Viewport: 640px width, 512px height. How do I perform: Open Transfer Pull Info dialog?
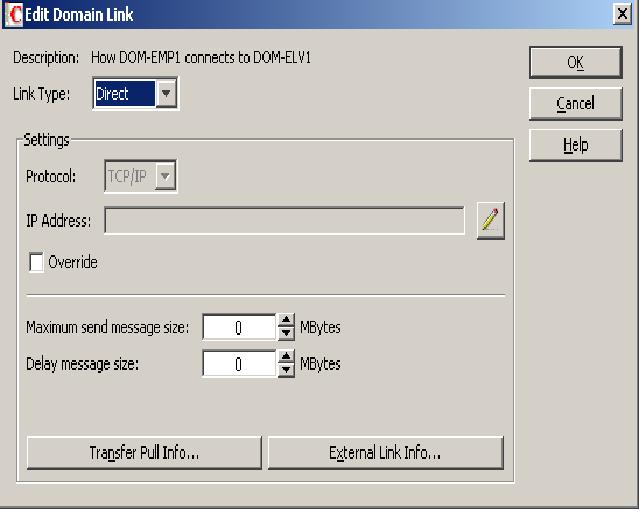tap(144, 453)
